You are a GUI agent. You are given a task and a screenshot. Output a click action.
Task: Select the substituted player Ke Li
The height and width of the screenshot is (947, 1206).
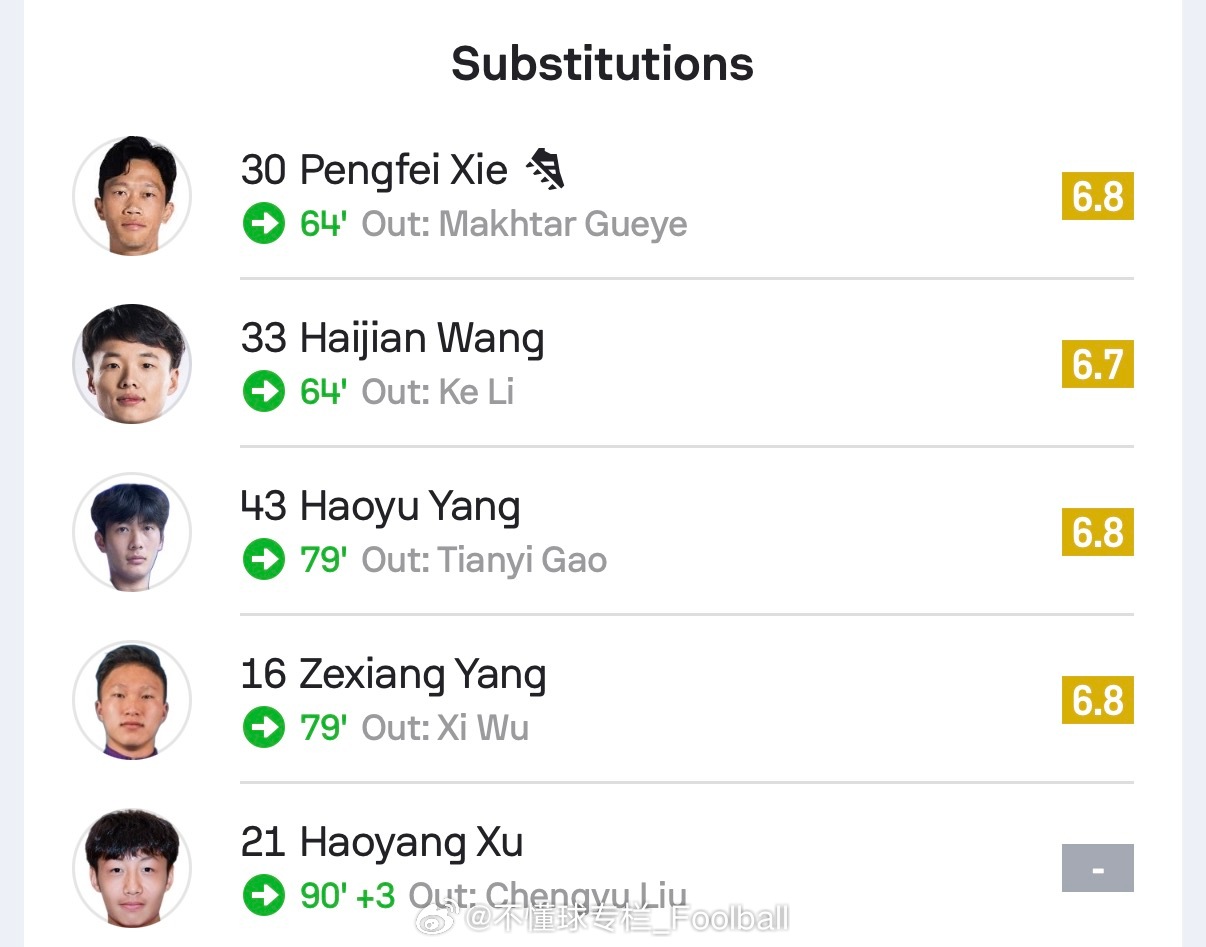478,392
